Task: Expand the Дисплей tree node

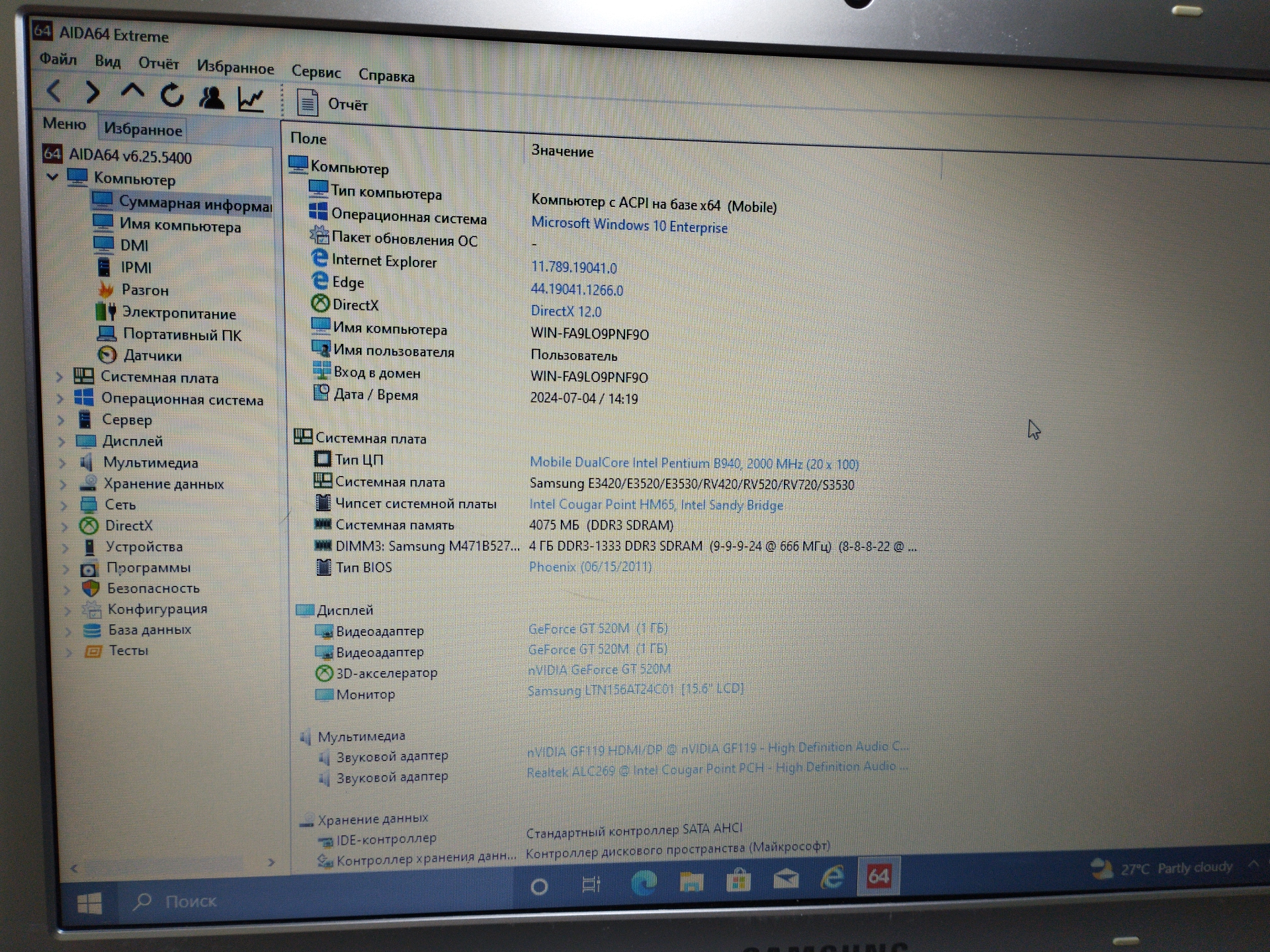Action: (62, 441)
